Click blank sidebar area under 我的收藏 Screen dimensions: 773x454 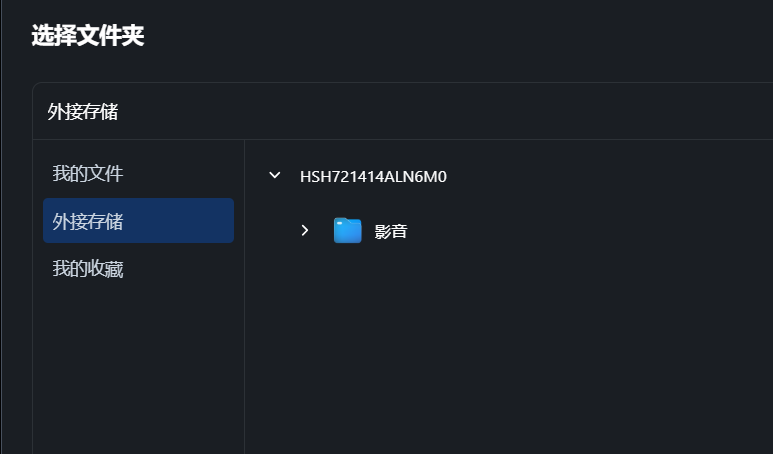pos(138,370)
